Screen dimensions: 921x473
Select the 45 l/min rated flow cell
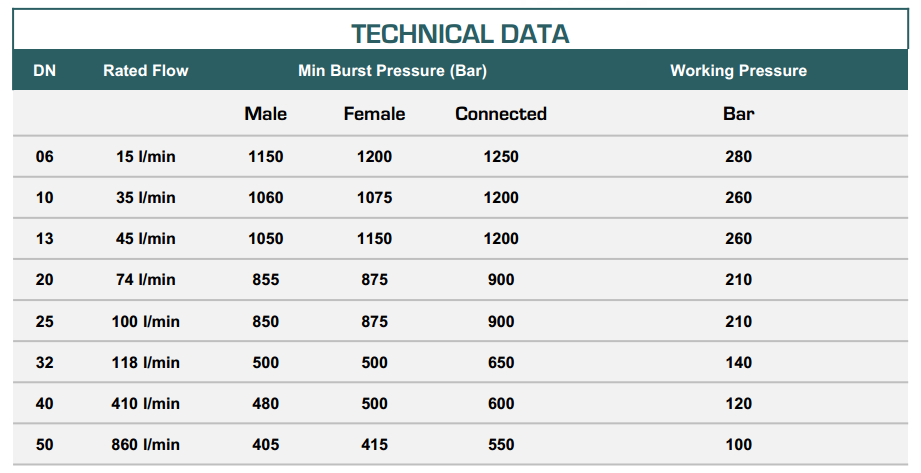point(145,239)
